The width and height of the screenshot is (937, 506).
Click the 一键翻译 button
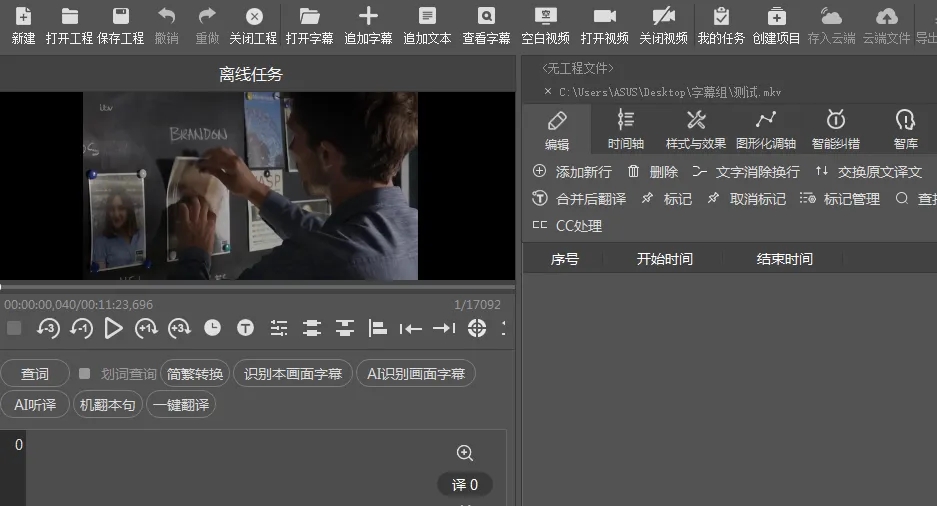[x=181, y=405]
